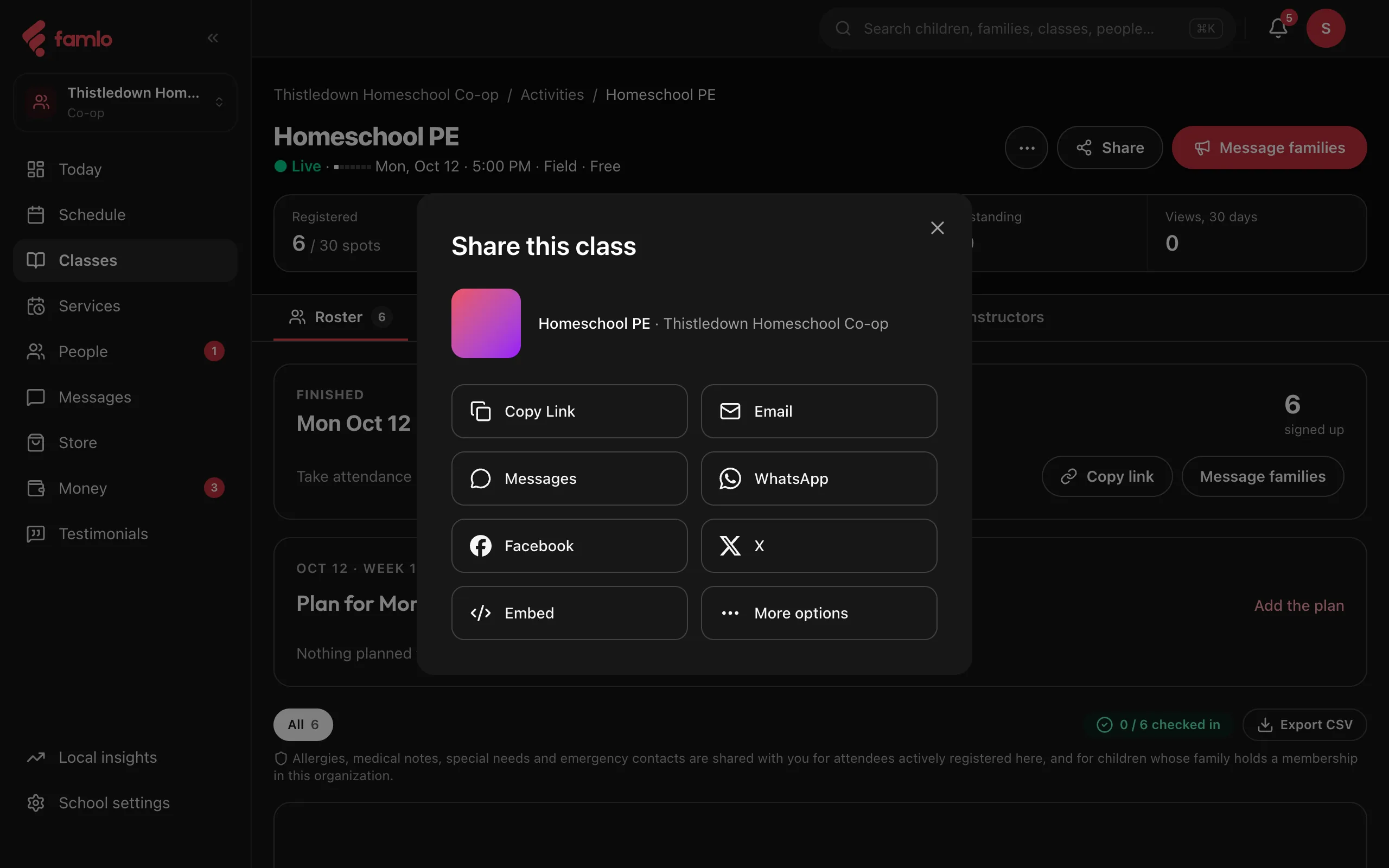Click Export CSV button
This screenshot has height=868, width=1389.
click(1304, 724)
